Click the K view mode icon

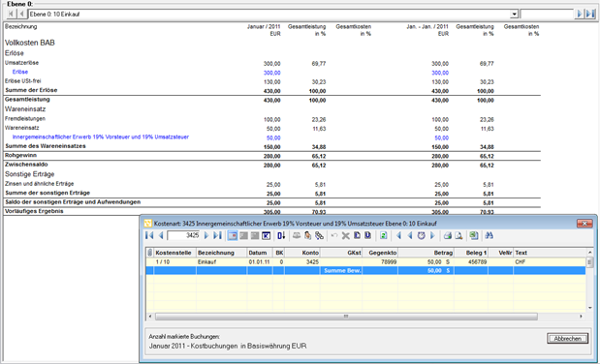(x=266, y=235)
